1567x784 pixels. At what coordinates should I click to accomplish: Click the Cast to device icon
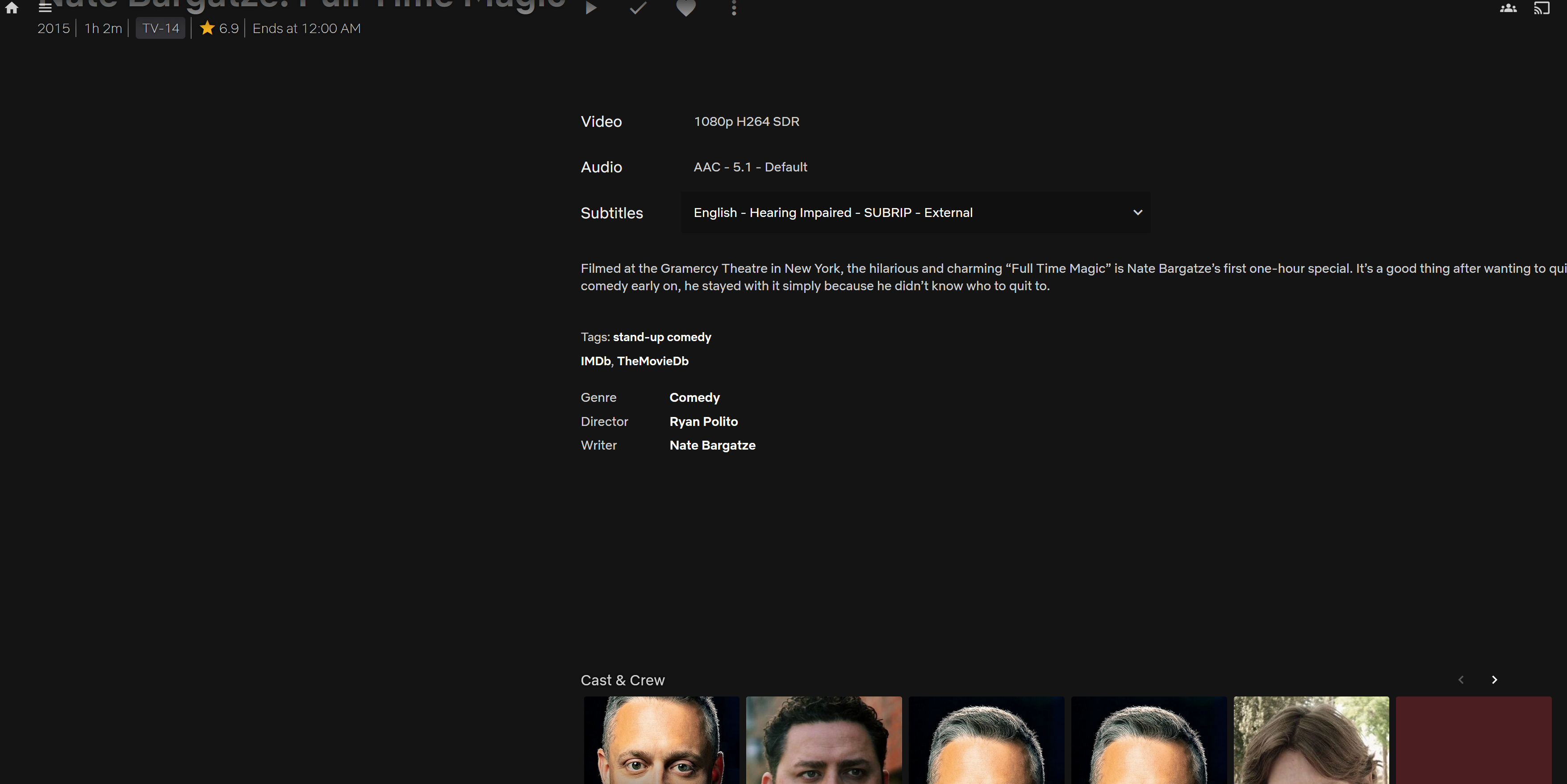1542,8
